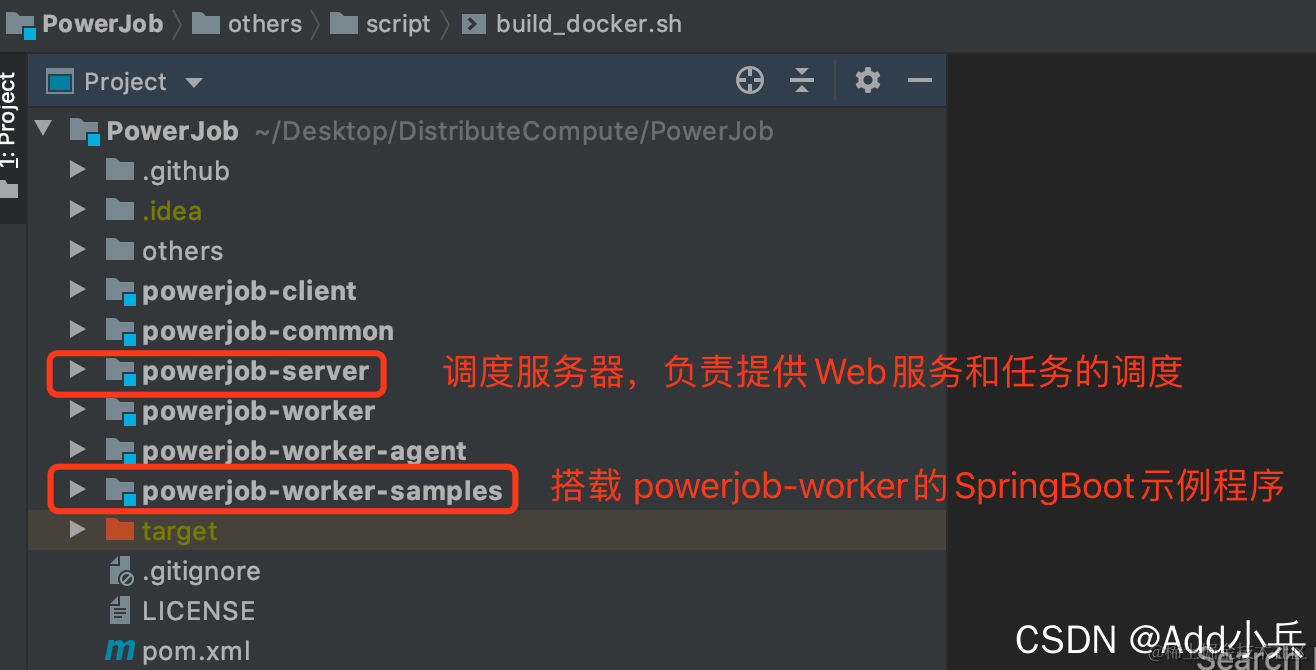The height and width of the screenshot is (670, 1316).
Task: Click the .idea folder icon
Action: [119, 209]
